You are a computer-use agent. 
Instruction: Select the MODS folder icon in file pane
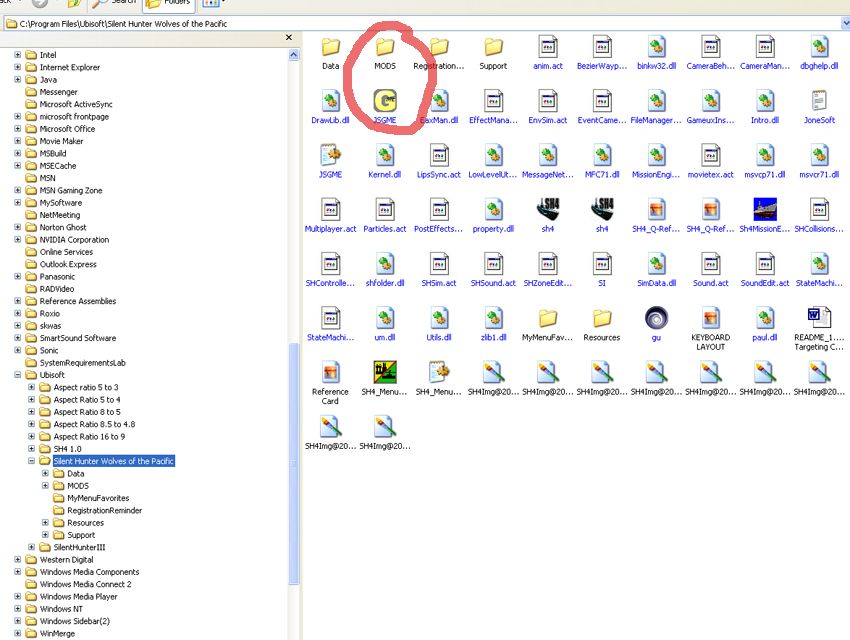pos(385,47)
